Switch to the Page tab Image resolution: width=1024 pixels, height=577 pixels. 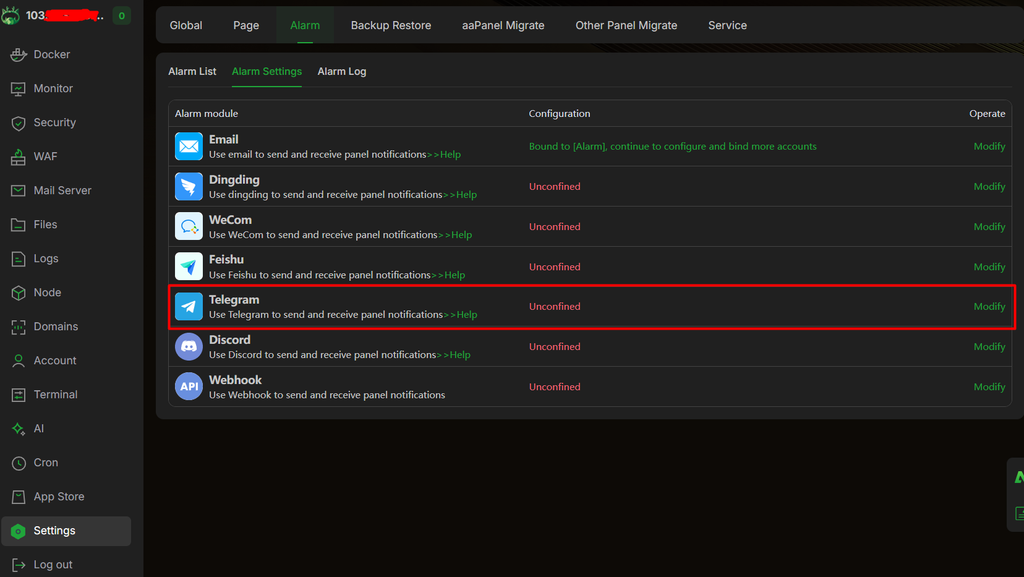[x=246, y=25]
